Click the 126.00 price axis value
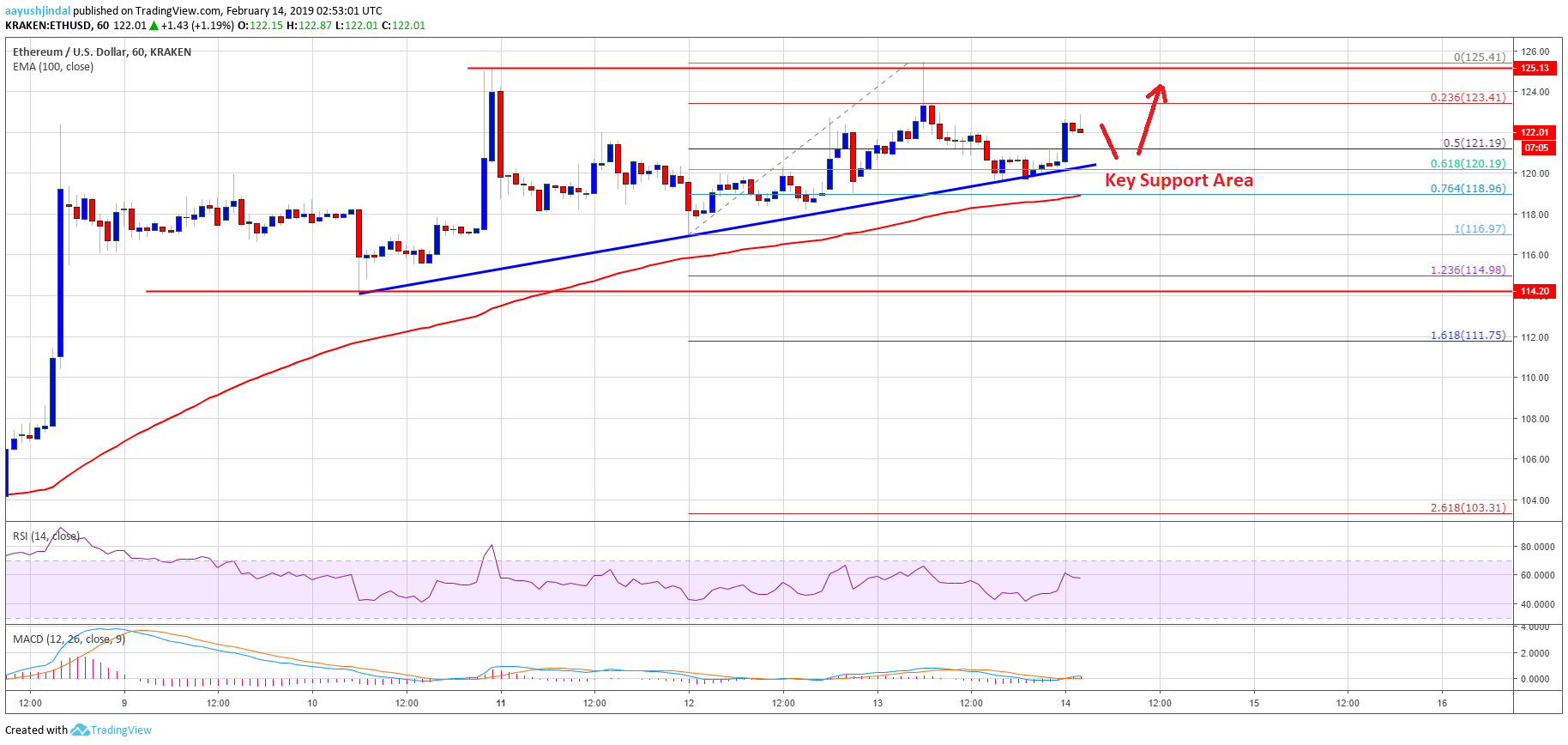This screenshot has width=1568, height=745. (1535, 52)
